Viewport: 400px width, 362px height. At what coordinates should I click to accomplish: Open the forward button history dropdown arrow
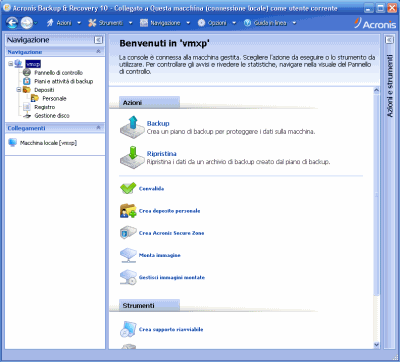pyautogui.click(x=36, y=23)
